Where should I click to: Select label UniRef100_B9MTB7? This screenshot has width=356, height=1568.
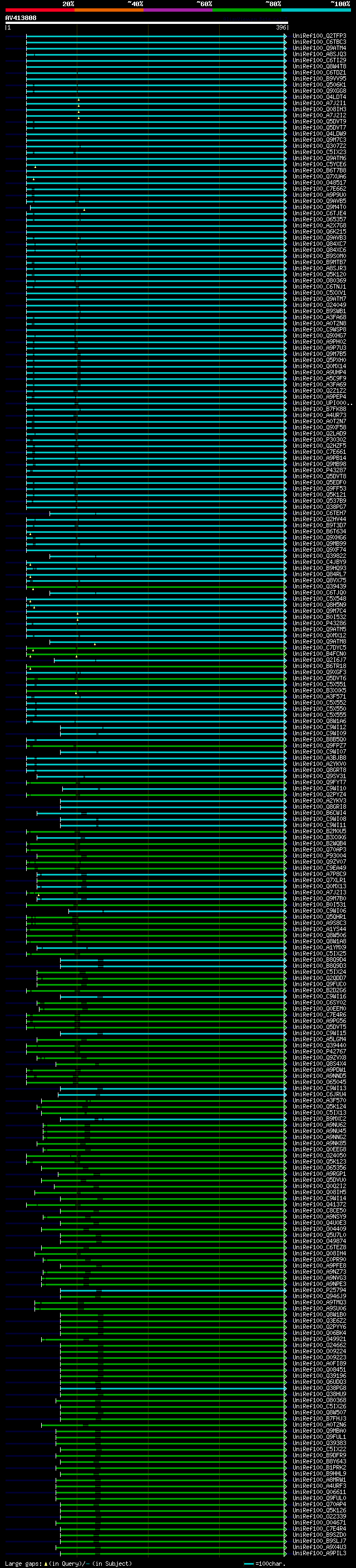[319, 263]
